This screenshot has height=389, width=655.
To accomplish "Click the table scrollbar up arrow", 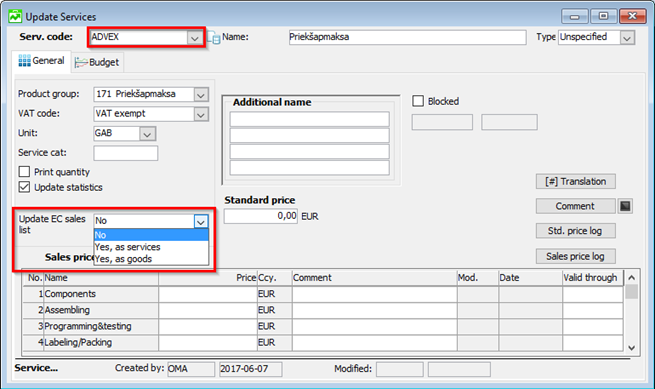I will tap(632, 277).
